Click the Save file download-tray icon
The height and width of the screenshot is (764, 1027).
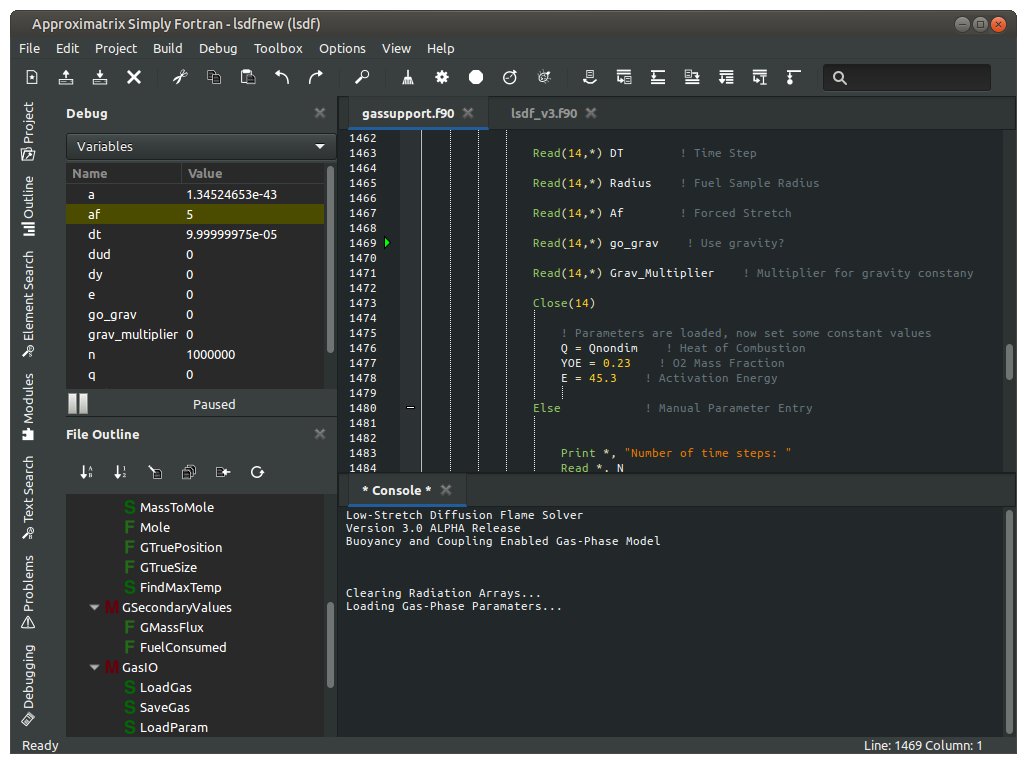(100, 77)
